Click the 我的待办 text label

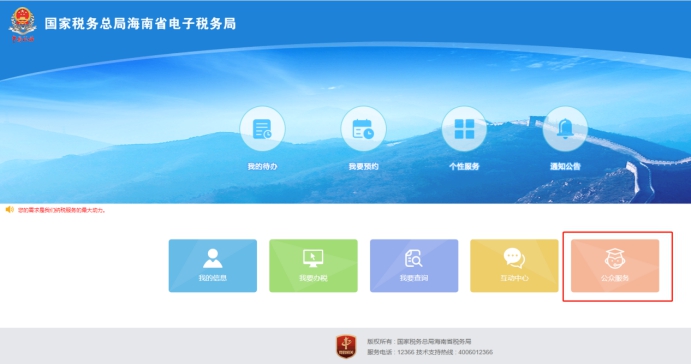click(262, 166)
